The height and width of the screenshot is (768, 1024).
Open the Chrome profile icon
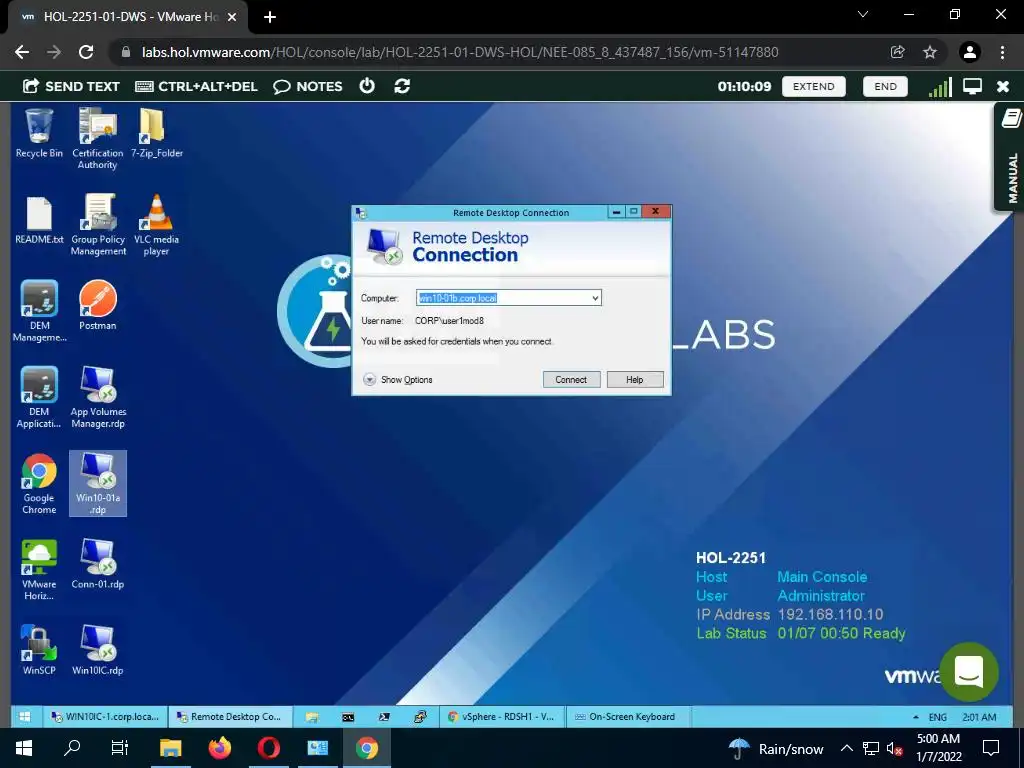970,52
